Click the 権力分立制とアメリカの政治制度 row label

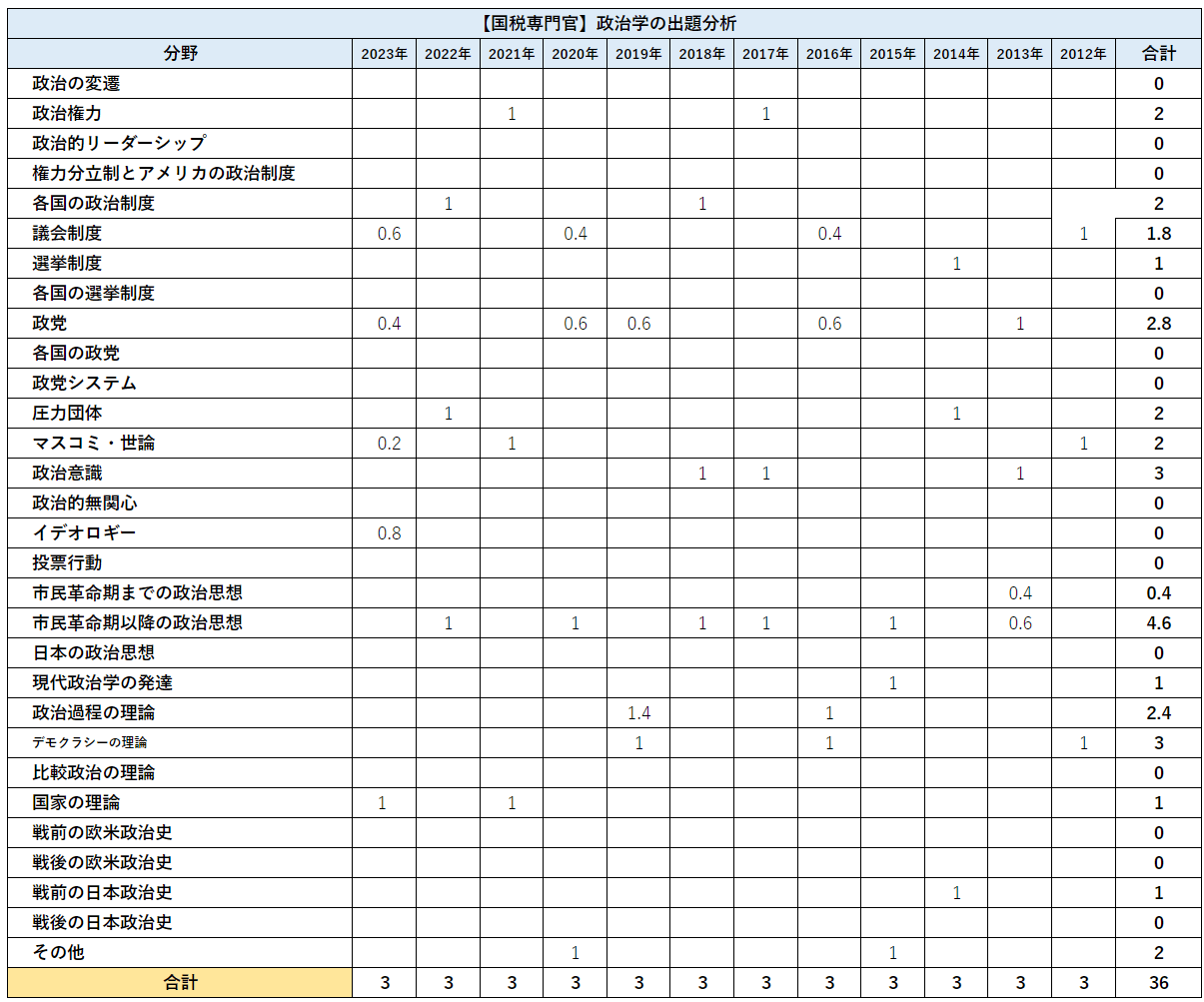click(x=163, y=174)
